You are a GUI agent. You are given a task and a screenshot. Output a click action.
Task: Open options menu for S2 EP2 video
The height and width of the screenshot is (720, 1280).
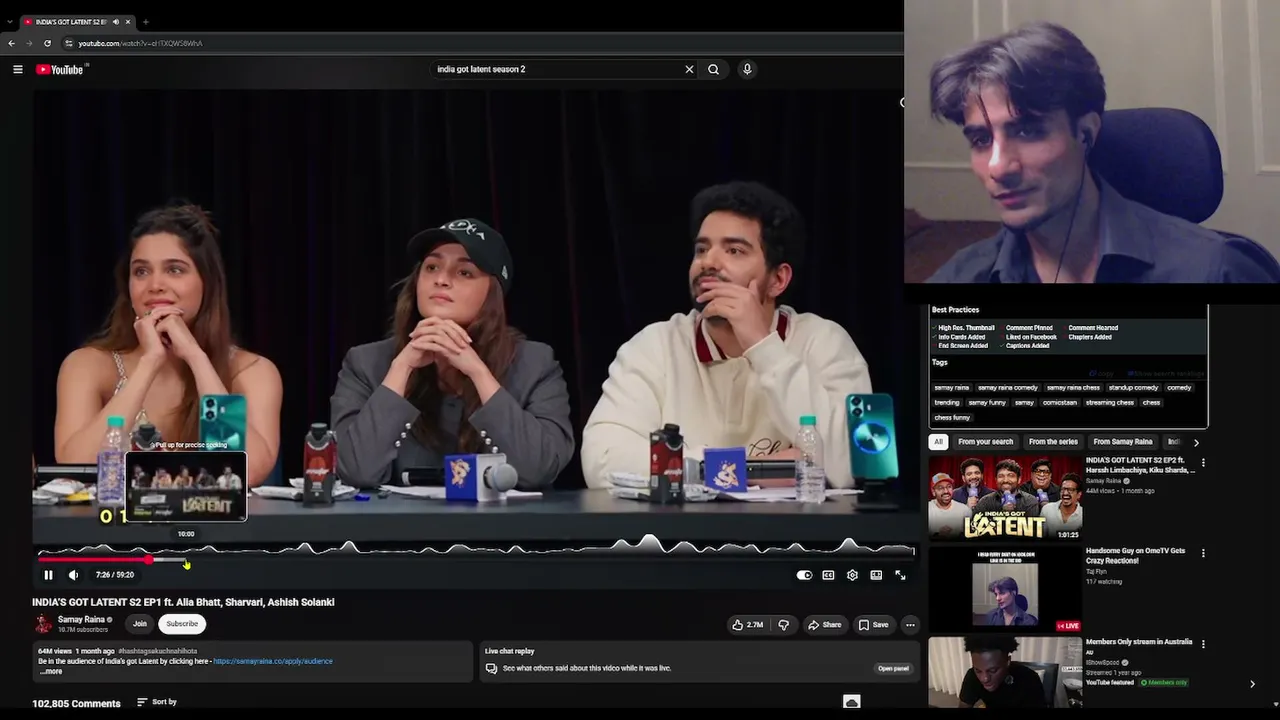1203,463
